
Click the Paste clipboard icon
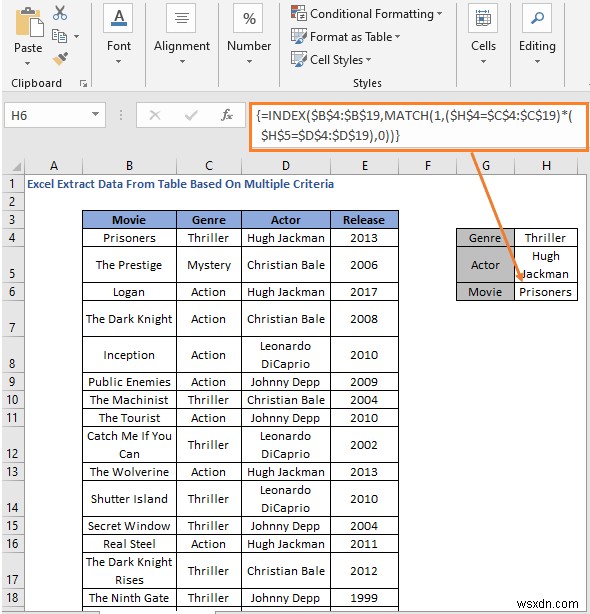[x=29, y=22]
